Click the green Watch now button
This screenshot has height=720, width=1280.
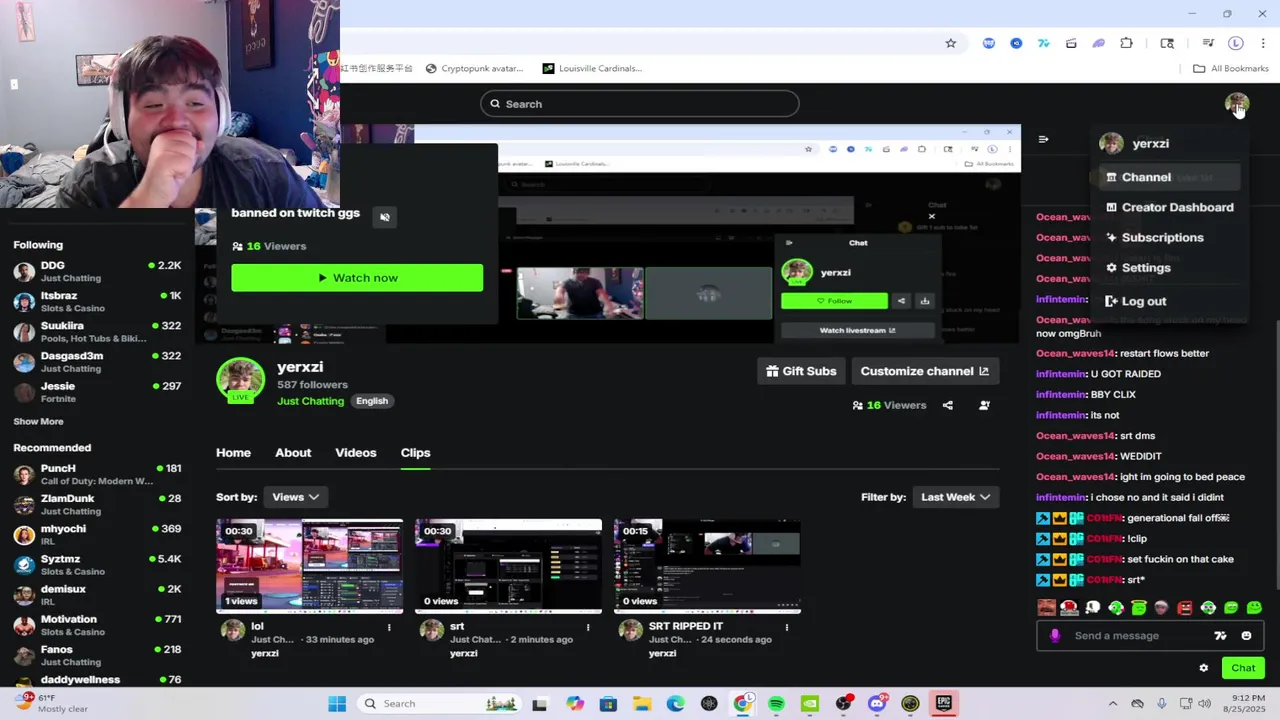[357, 278]
